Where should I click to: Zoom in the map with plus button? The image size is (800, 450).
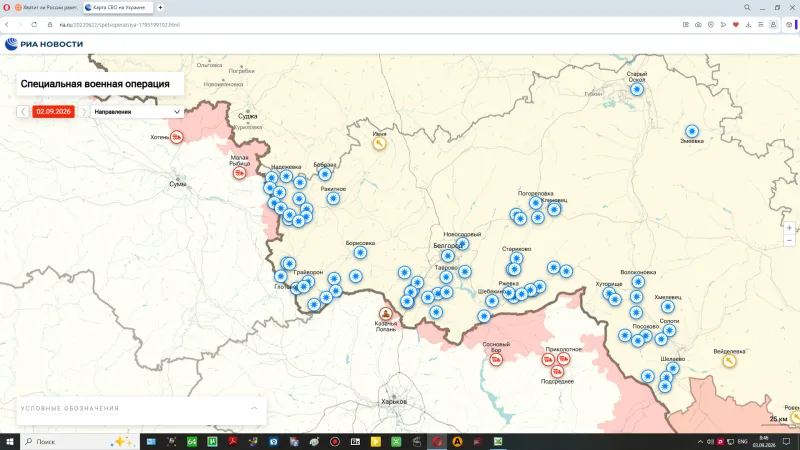pyautogui.click(x=789, y=228)
